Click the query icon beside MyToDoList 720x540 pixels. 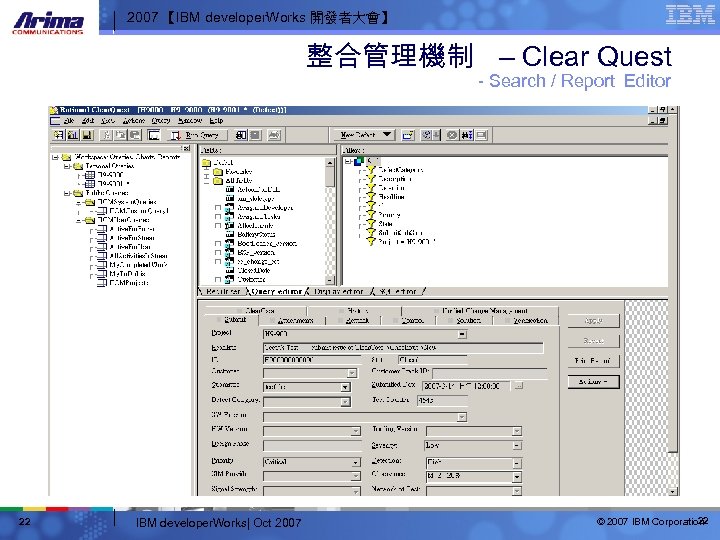coord(102,274)
